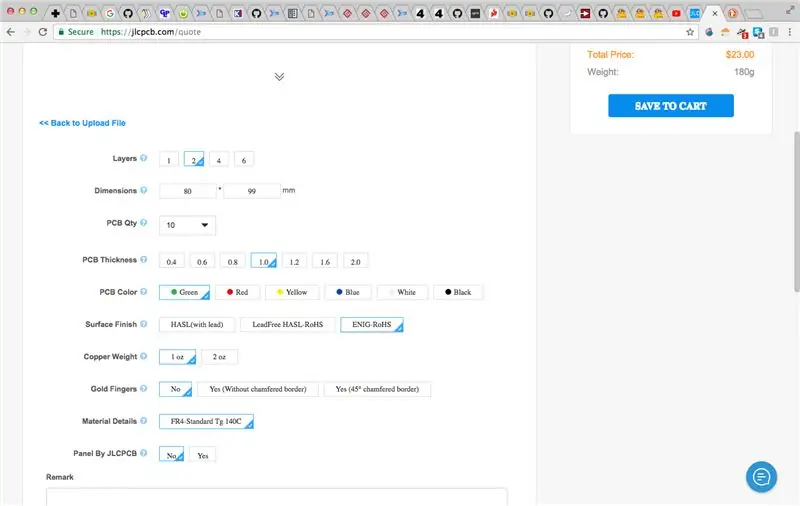Screen dimensions: 800x506
Task: Switch to the Google tab
Action: [x=110, y=14]
